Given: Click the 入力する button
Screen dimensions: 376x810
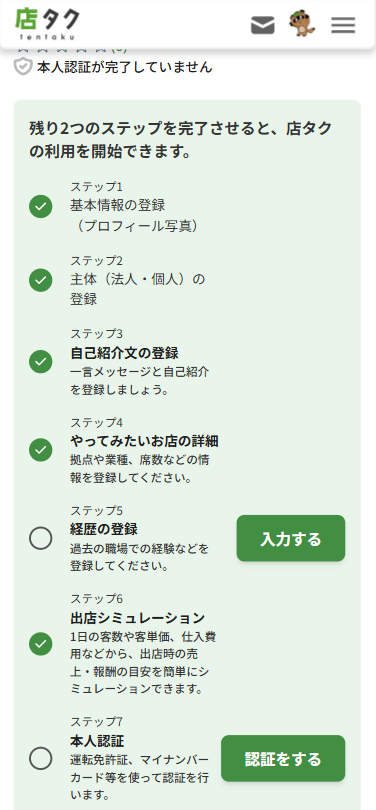Looking at the screenshot, I should tap(291, 538).
